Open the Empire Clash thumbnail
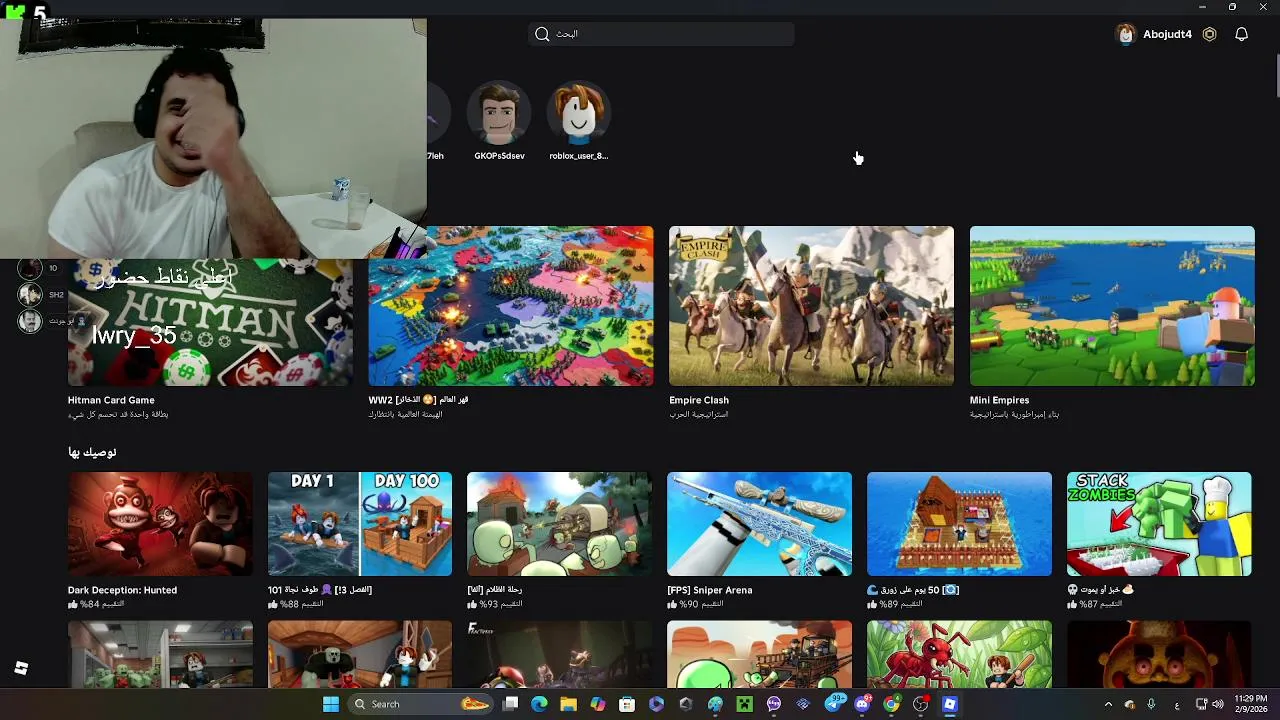The image size is (1280, 720). coord(811,306)
